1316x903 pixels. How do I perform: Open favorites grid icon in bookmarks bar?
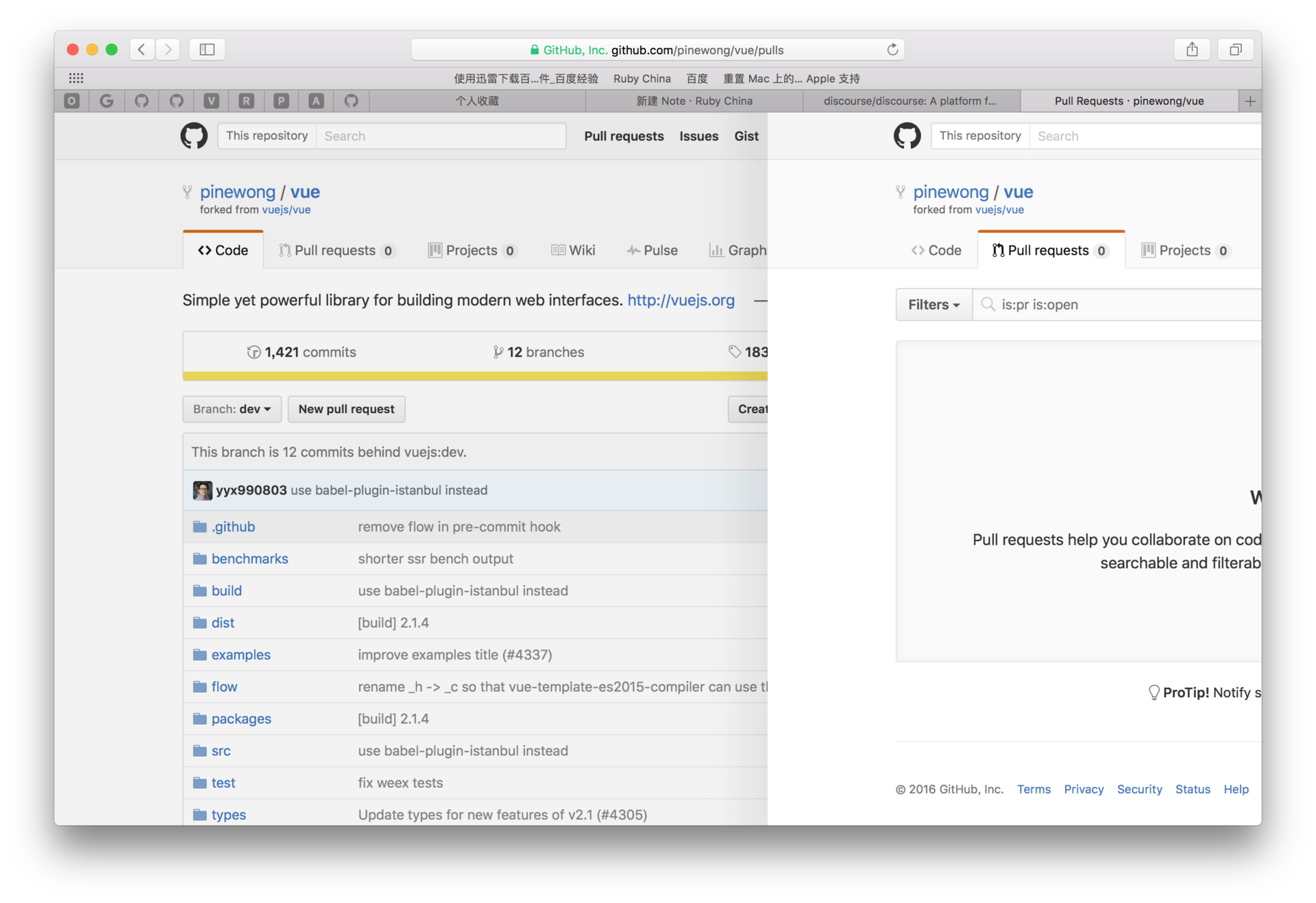pyautogui.click(x=76, y=78)
